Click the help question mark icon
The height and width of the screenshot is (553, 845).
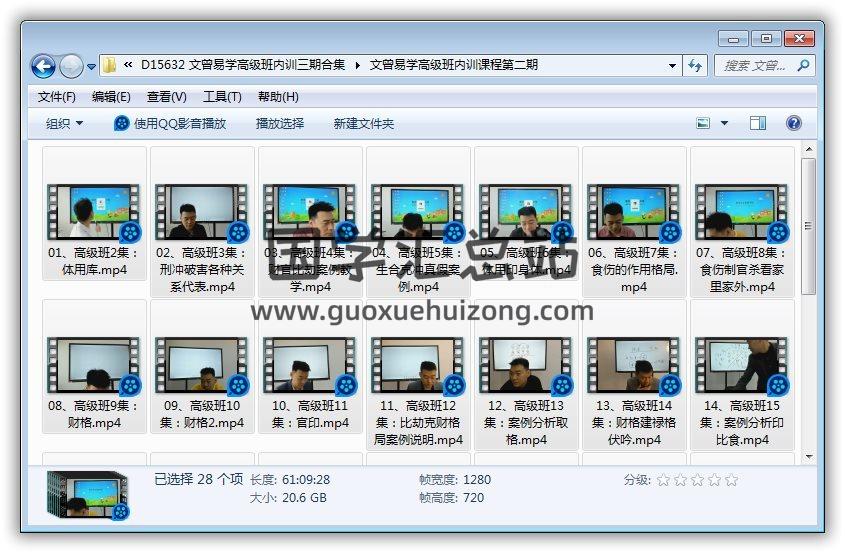click(793, 123)
